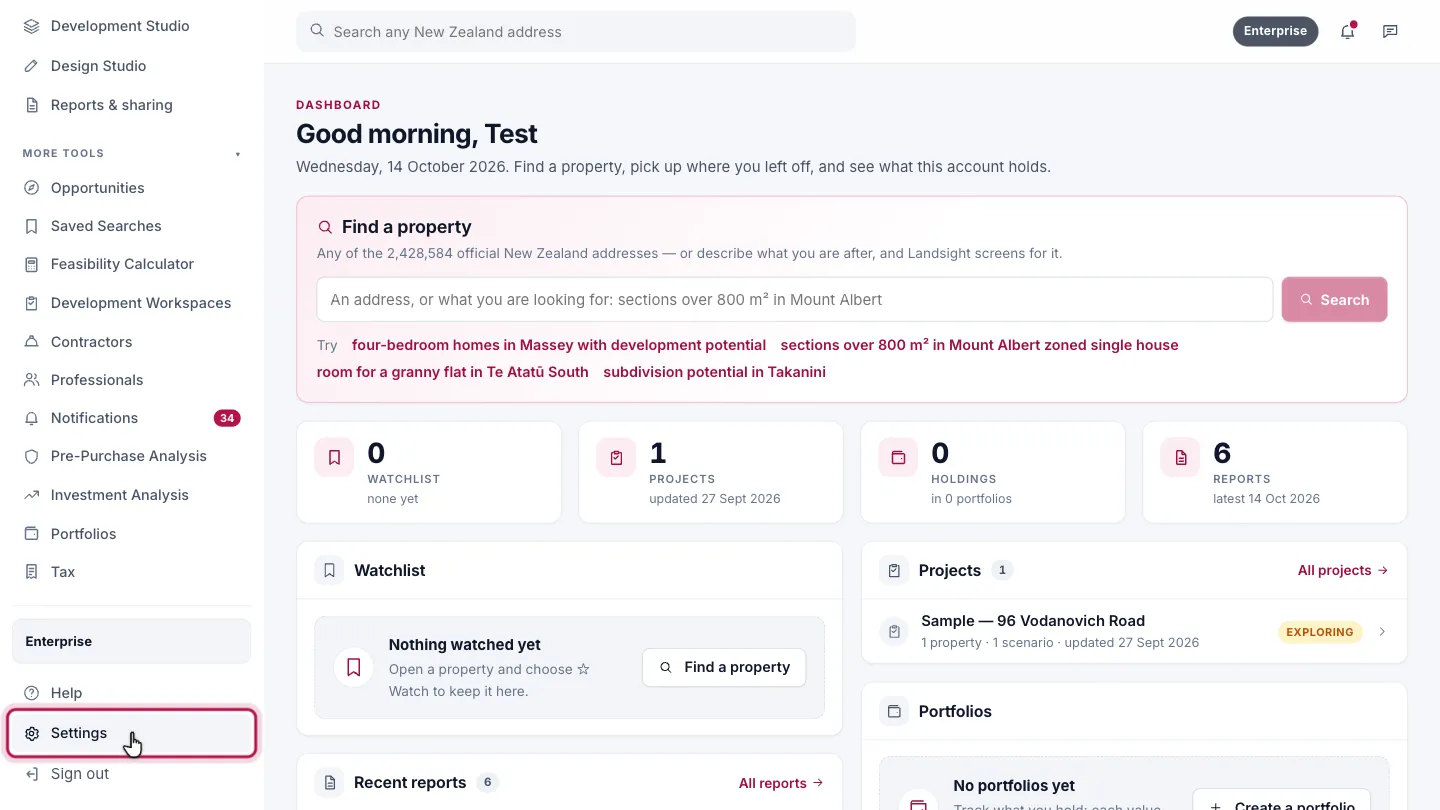Click the Enterprise workspace box in sidebar
Viewport: 1440px width, 810px height.
132,641
